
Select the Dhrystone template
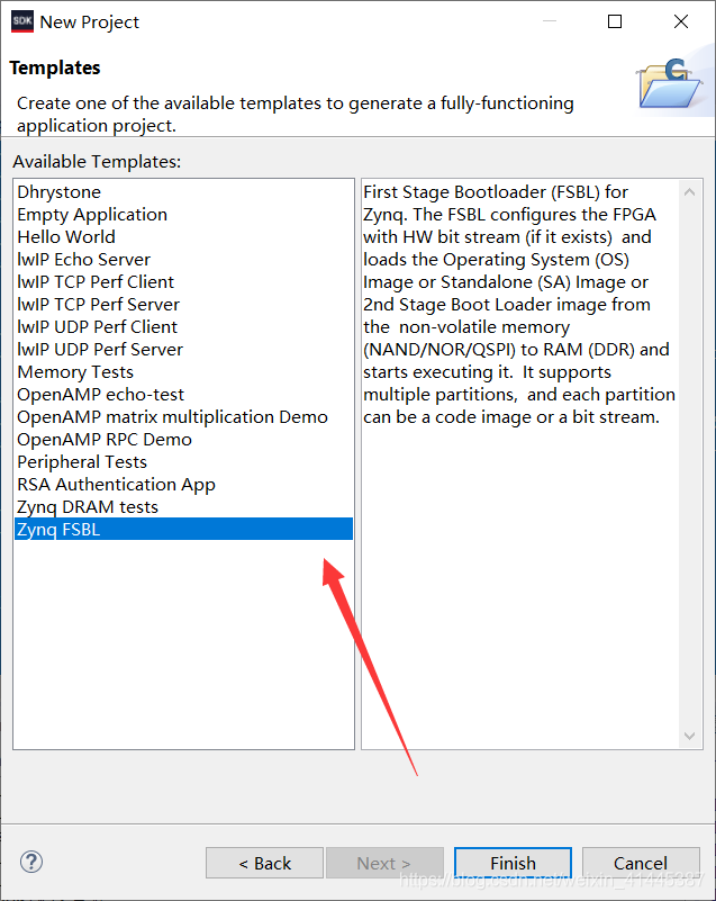coord(59,192)
